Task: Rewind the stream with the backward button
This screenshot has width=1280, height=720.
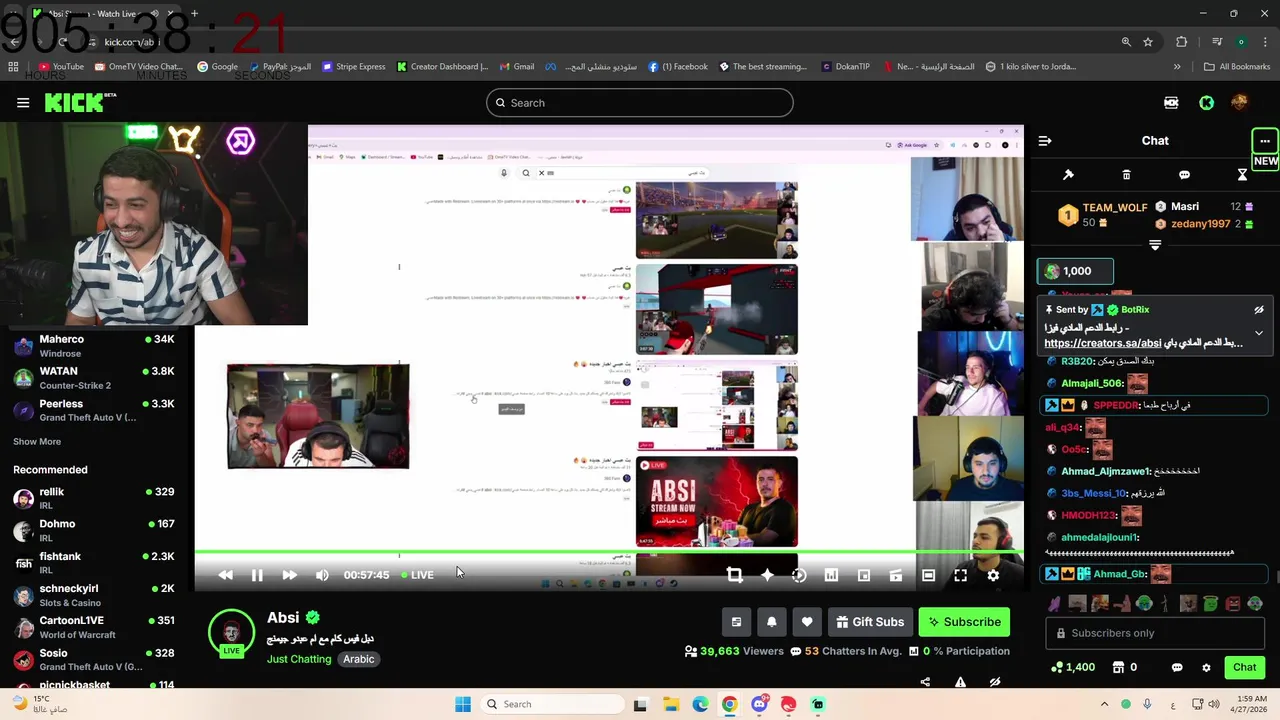Action: click(225, 575)
